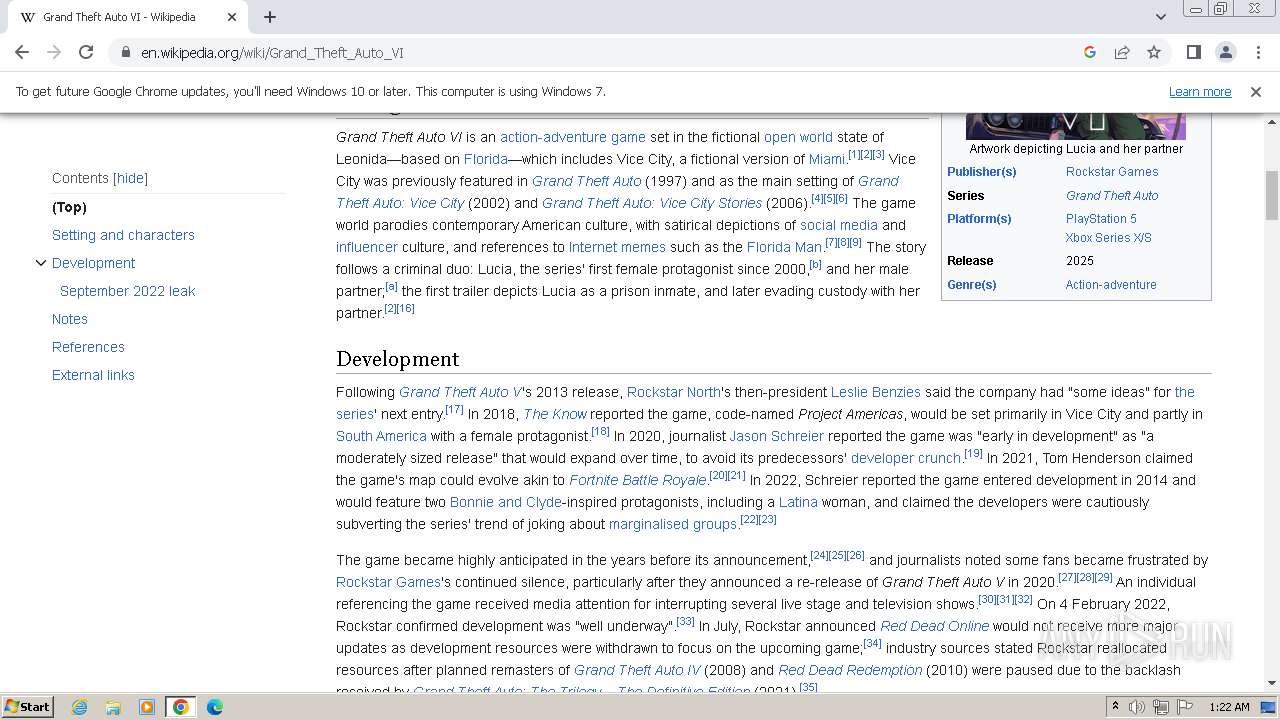Open the Xbox Series X/S link
The width and height of the screenshot is (1280, 720).
[1108, 238]
